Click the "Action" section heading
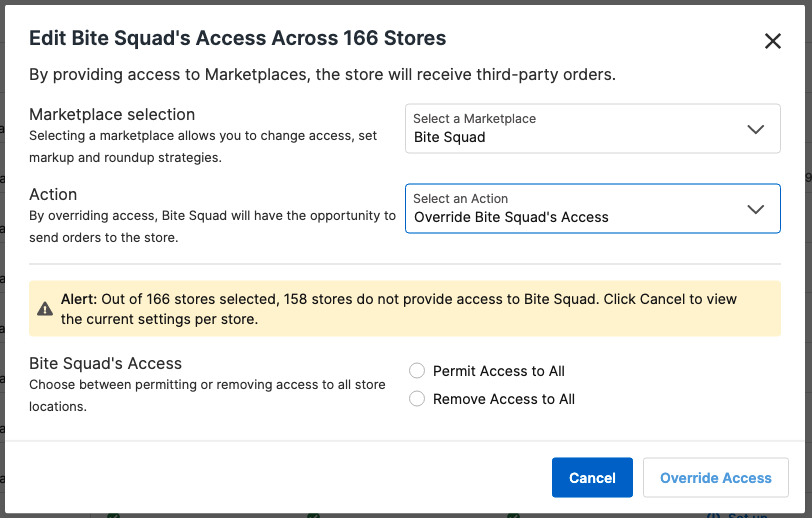 53,194
